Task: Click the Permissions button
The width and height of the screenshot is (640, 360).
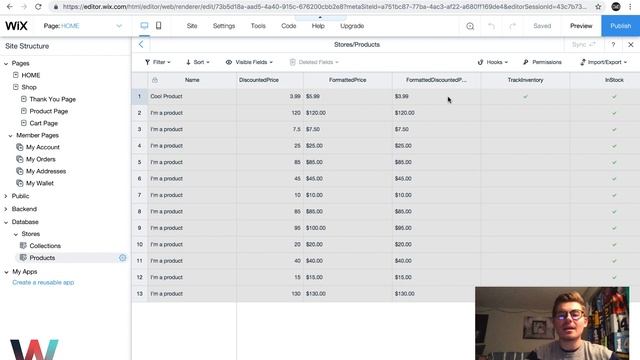Action: (x=542, y=62)
